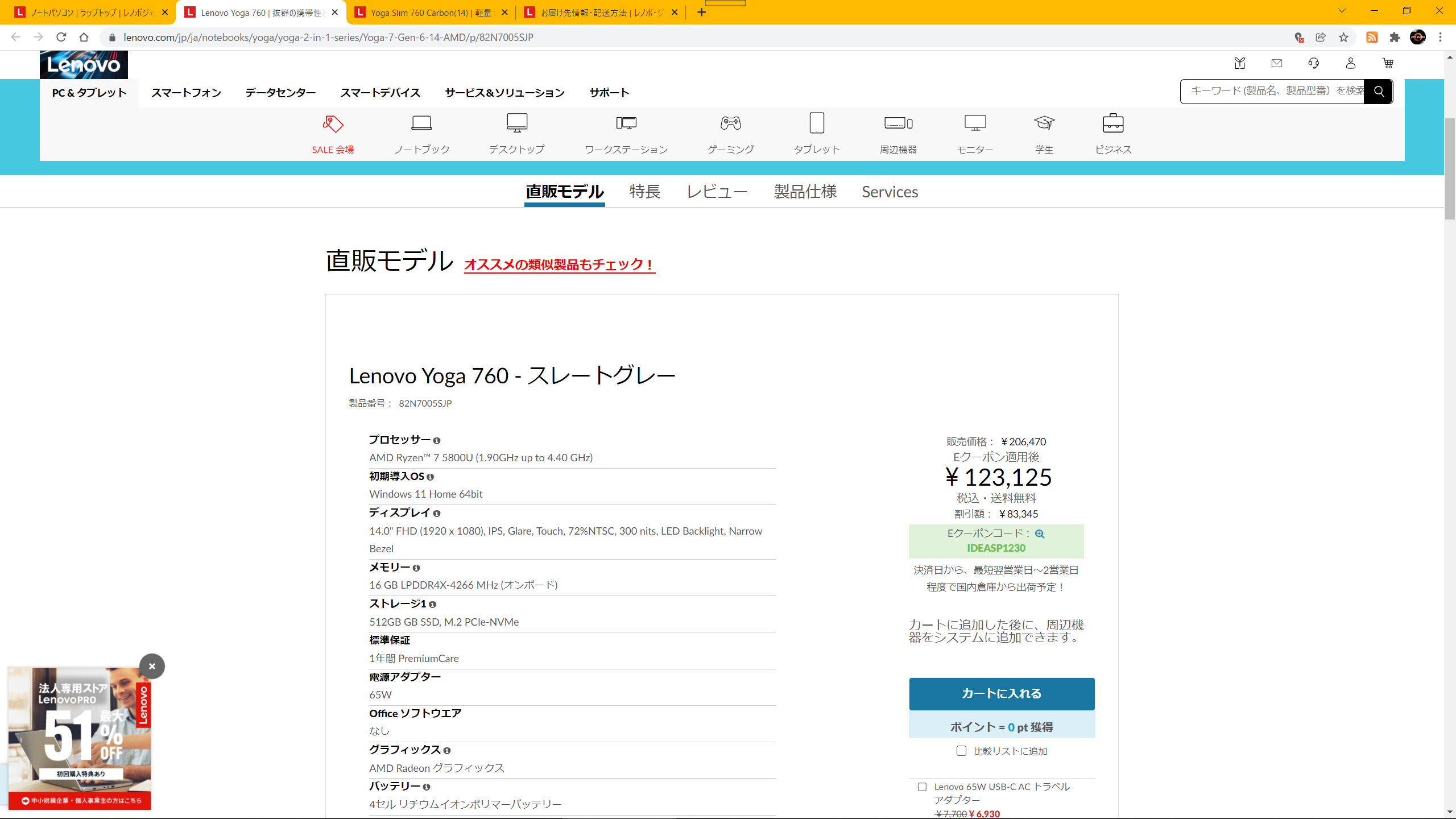This screenshot has width=1456, height=819.
Task: Click the info icon beside ディスプレイ
Action: 437,514
